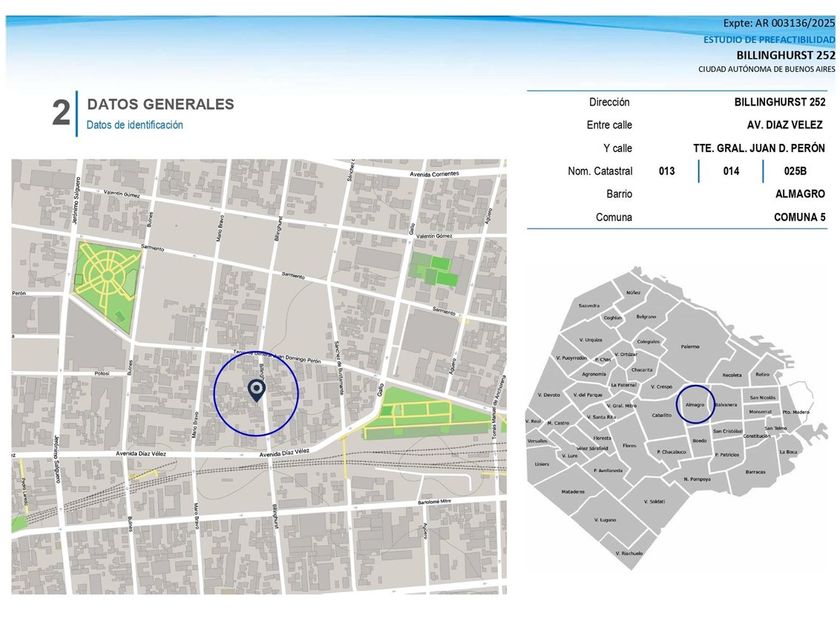This screenshot has width=840, height=630.
Task: Select the 'COMUNA 5' value
Action: click(800, 217)
